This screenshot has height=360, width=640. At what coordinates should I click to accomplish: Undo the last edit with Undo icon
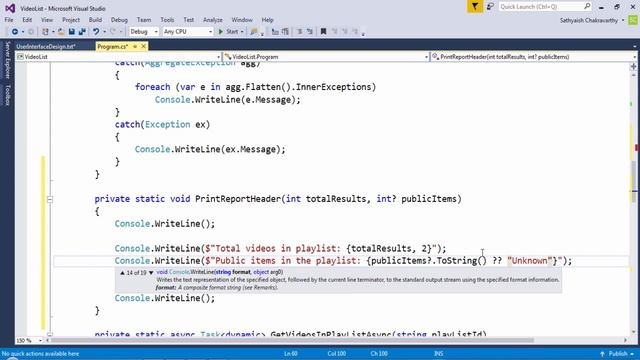(96, 31)
